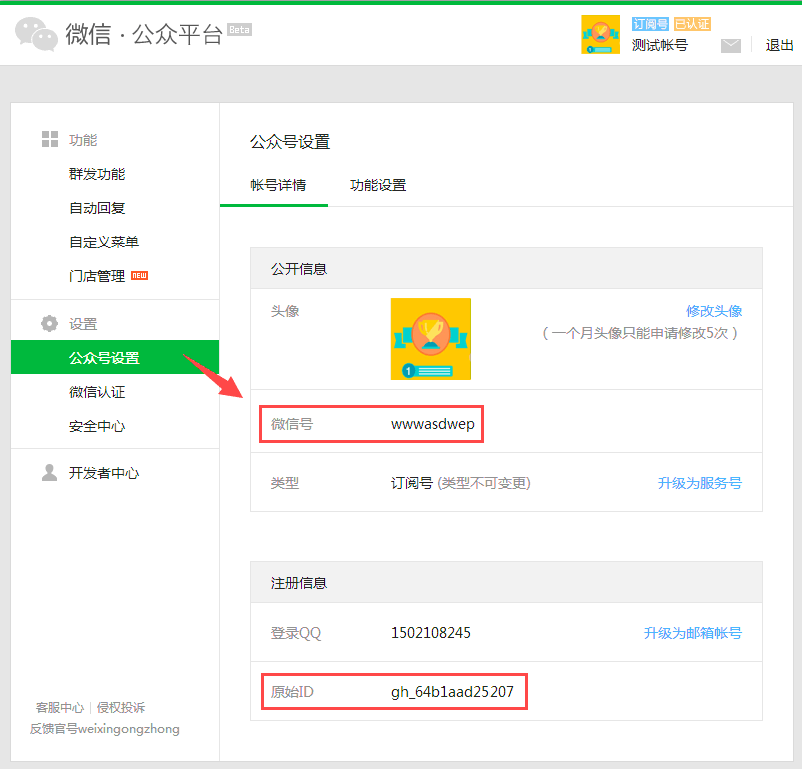Open 客服中心 footer link
802x769 pixels.
(x=60, y=708)
